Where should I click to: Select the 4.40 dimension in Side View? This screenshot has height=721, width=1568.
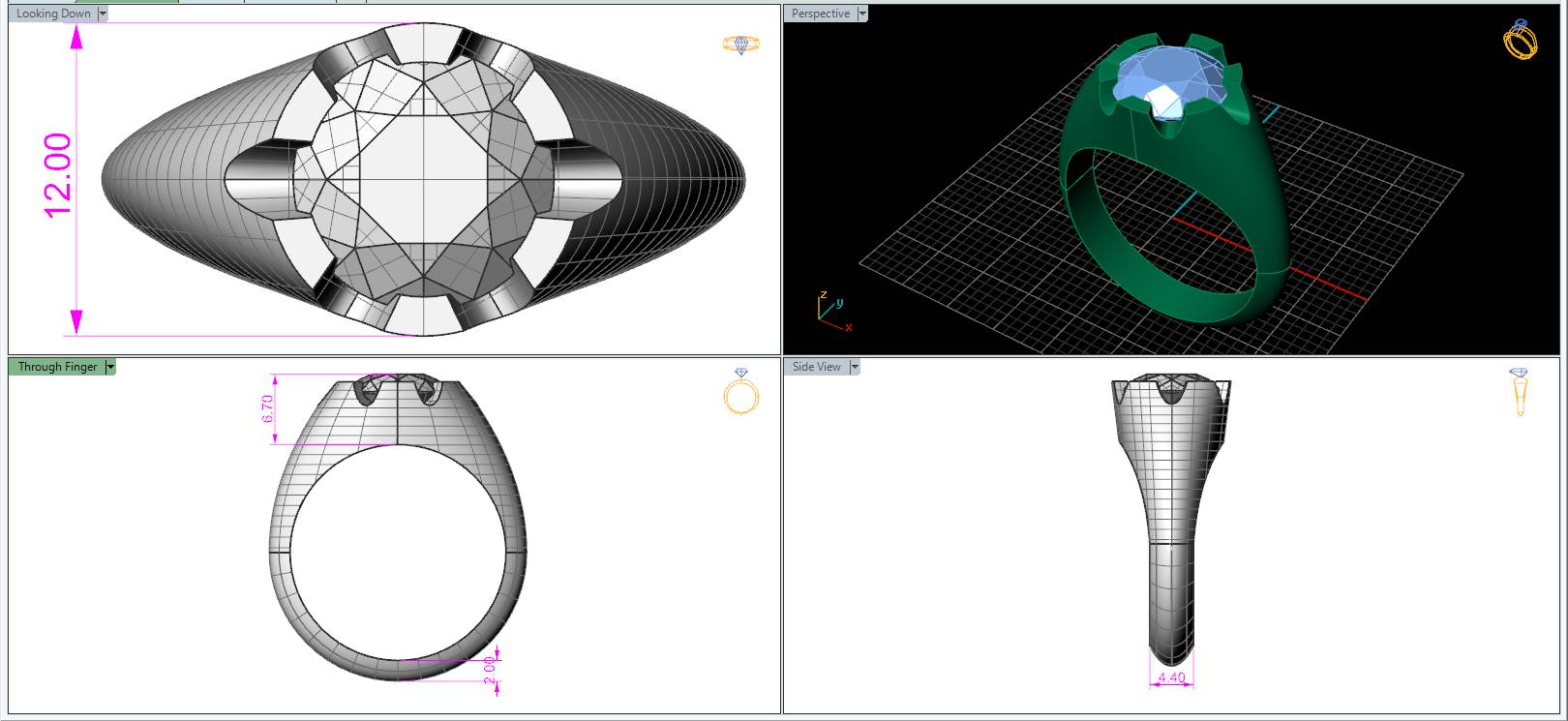click(1171, 677)
